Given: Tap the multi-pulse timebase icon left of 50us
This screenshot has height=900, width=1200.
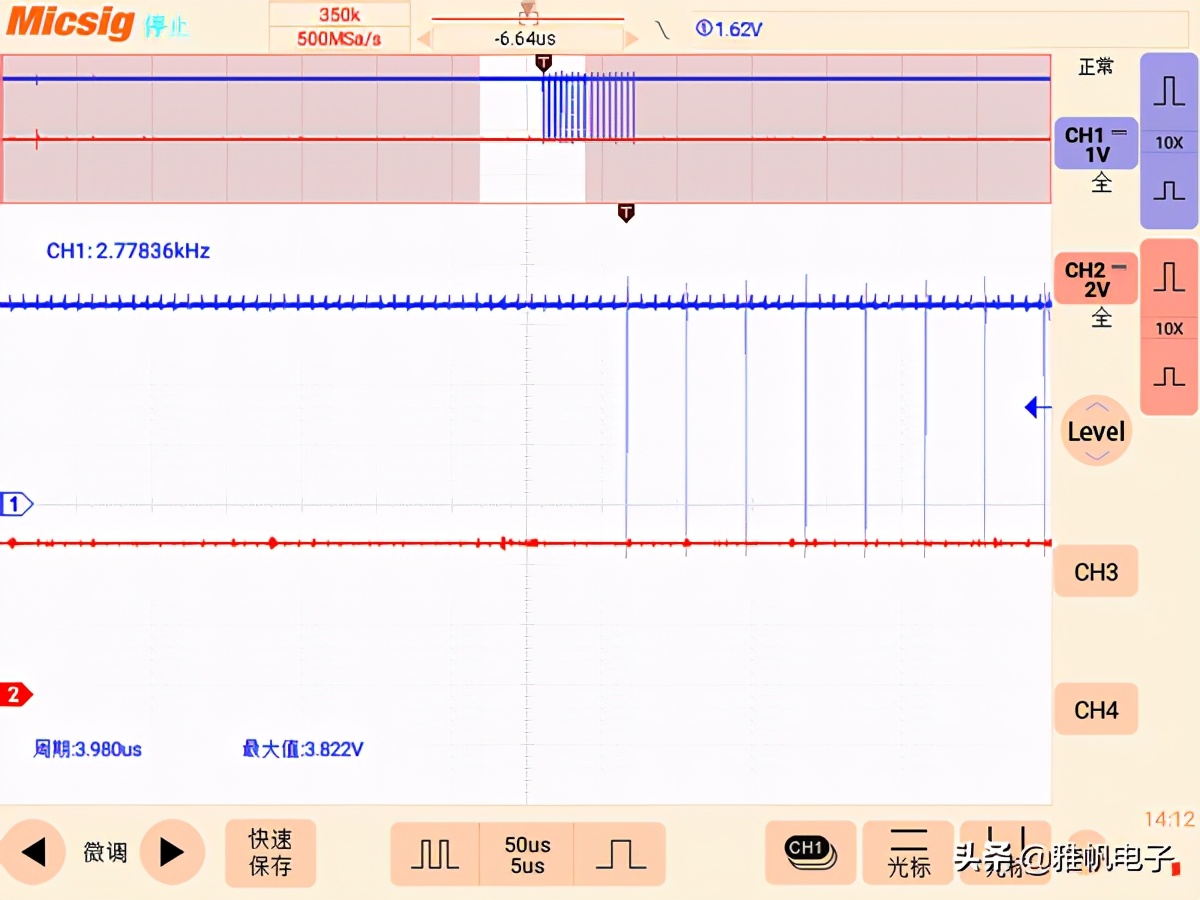Looking at the screenshot, I should click(435, 854).
